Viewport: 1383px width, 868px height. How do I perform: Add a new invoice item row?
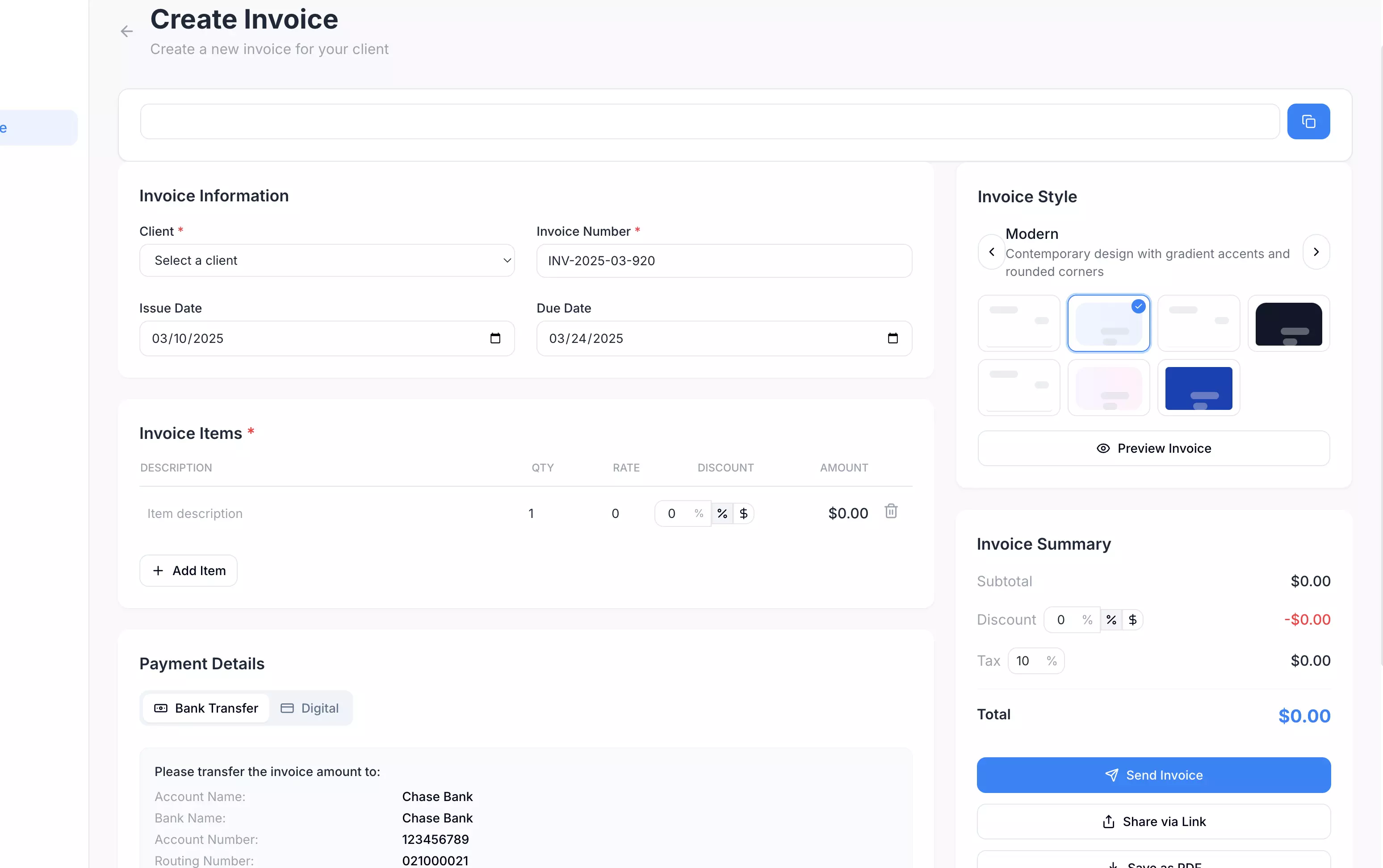pos(189,571)
